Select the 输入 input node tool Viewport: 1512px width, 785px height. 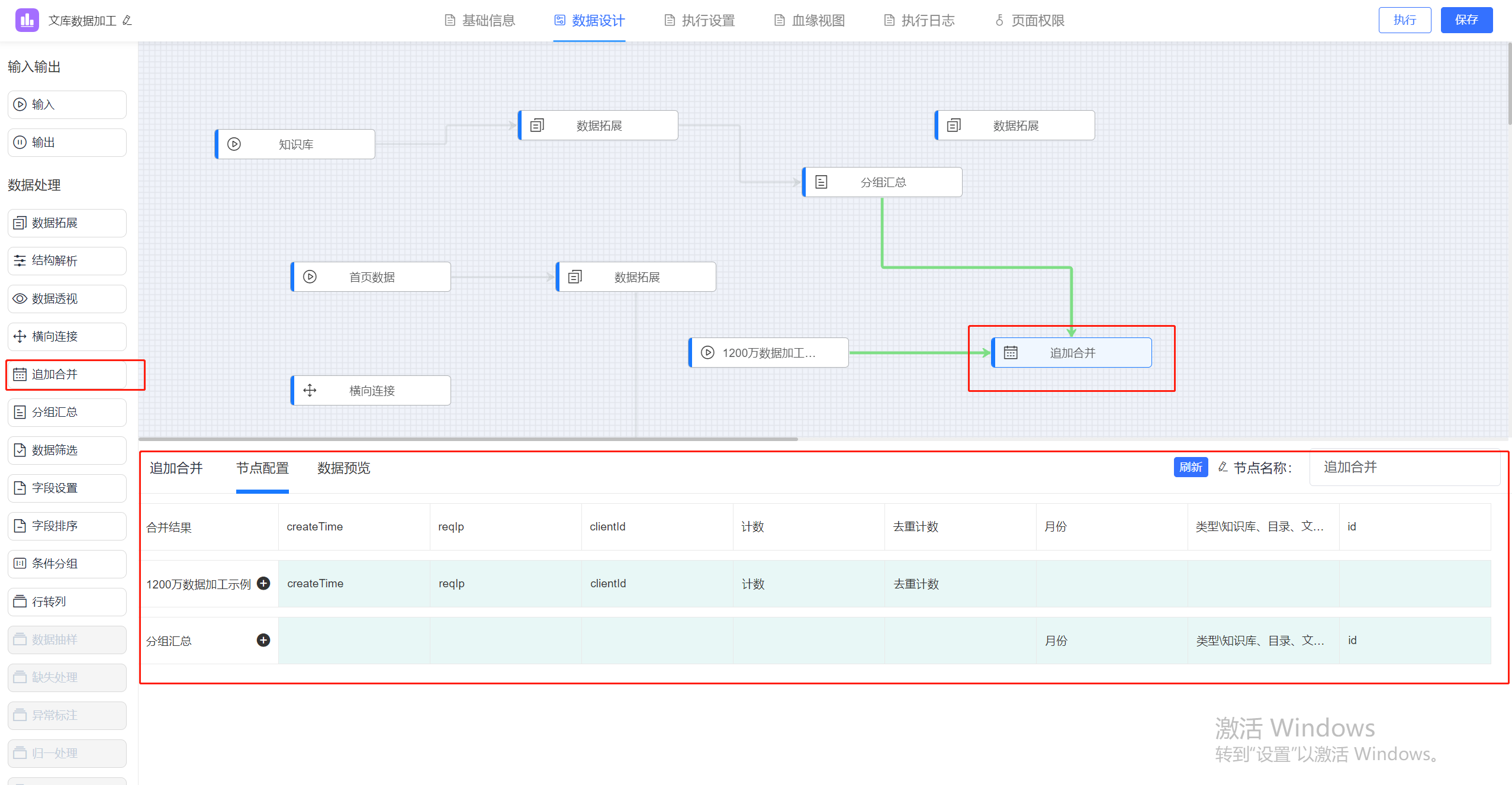tap(66, 104)
